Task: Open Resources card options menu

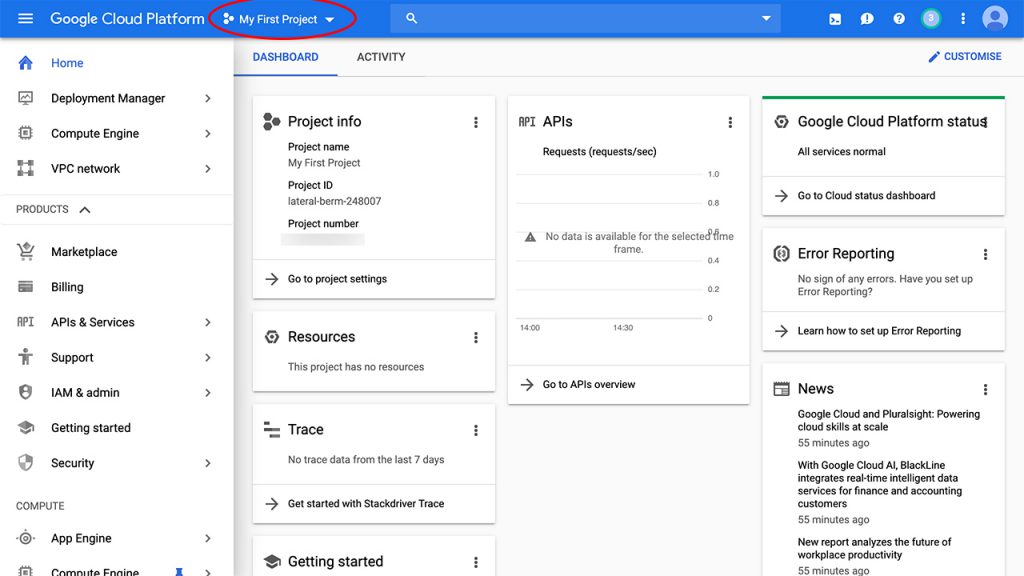Action: coord(476,338)
